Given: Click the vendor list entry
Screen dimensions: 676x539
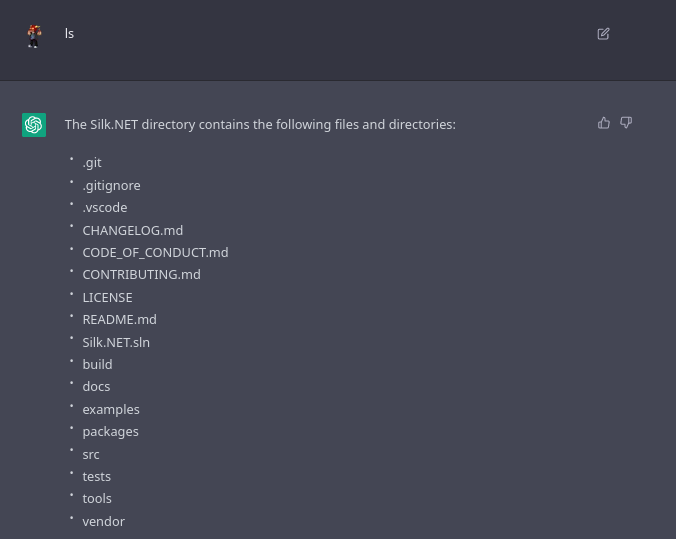Looking at the screenshot, I should (103, 521).
